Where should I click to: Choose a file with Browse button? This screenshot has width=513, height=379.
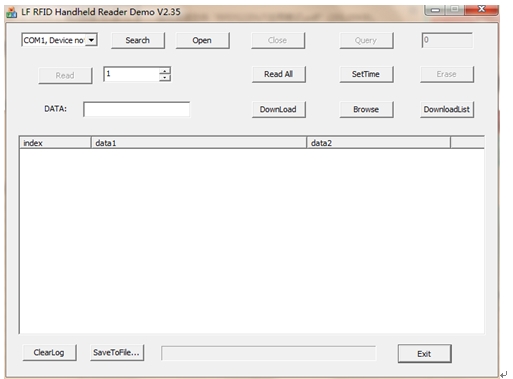(x=366, y=110)
